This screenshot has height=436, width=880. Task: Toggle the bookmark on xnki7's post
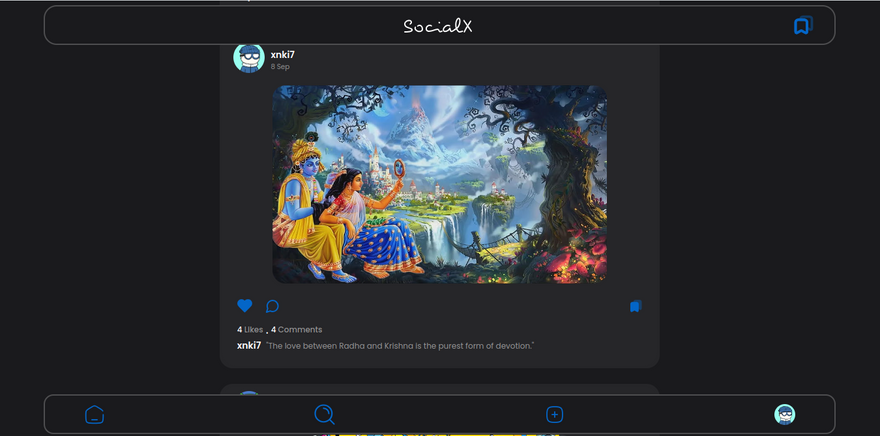pos(635,306)
